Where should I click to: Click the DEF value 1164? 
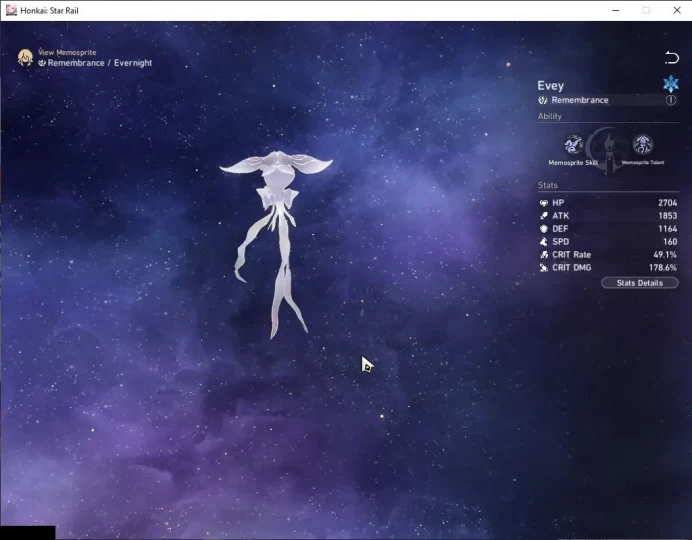[667, 229]
